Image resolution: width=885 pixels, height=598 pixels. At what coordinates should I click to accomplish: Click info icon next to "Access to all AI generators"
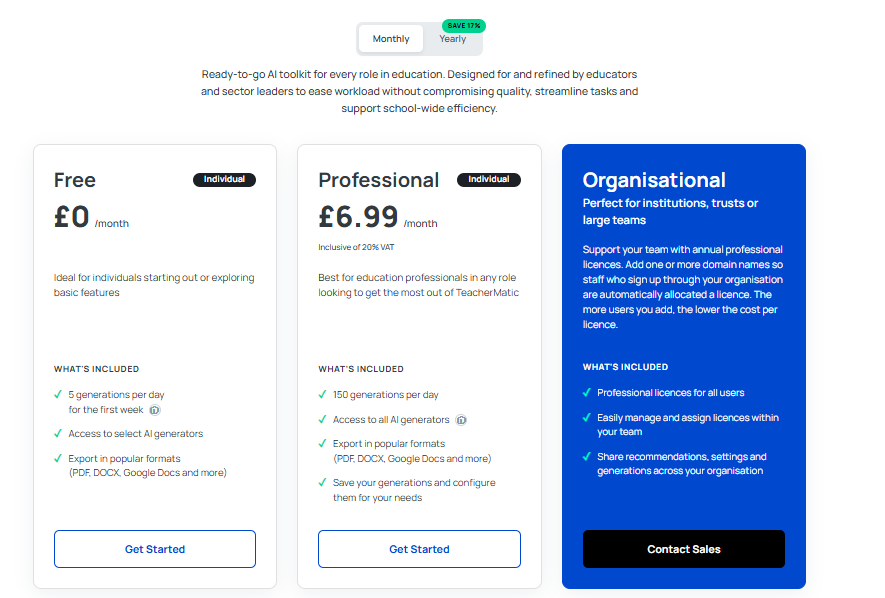pos(461,420)
